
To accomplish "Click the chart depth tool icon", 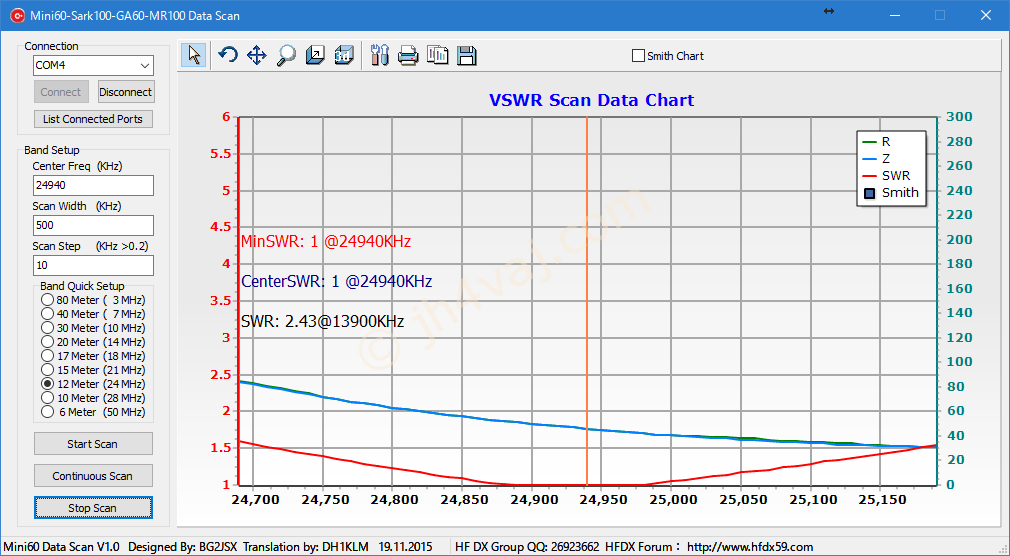I will (x=315, y=55).
